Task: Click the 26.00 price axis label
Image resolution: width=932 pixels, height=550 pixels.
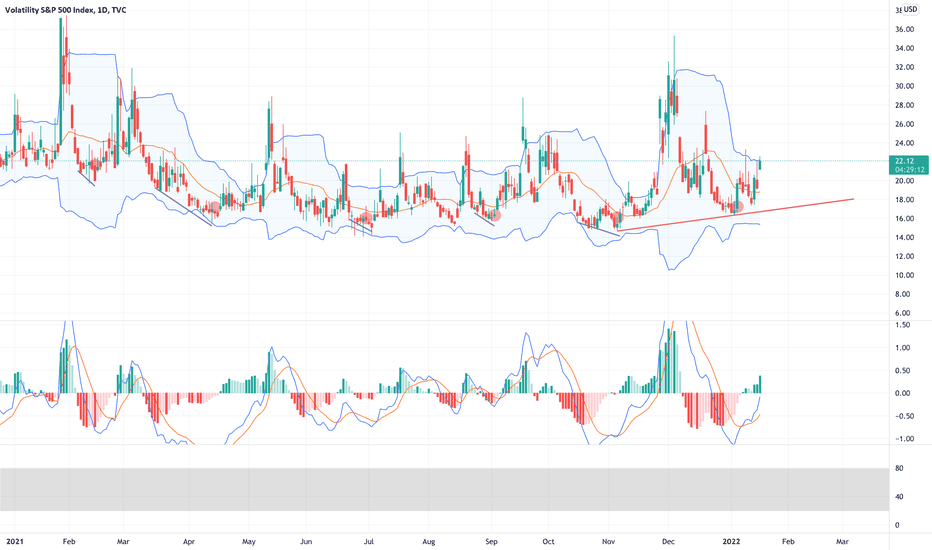Action: pos(904,124)
